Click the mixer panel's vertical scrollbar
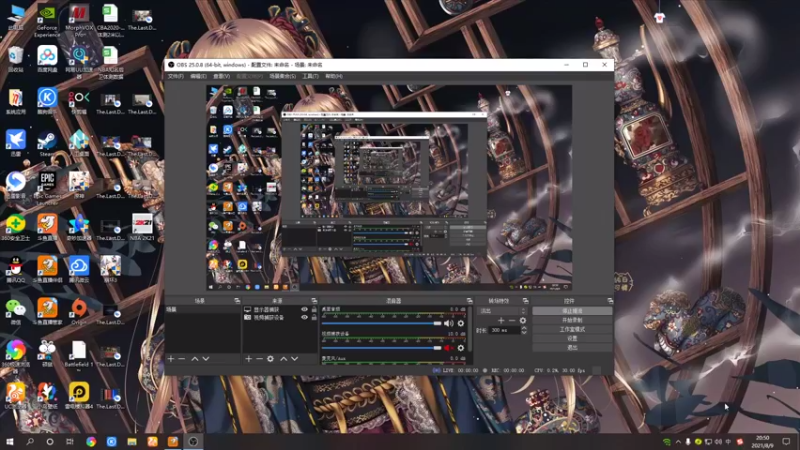This screenshot has width=800, height=450. pos(469,329)
